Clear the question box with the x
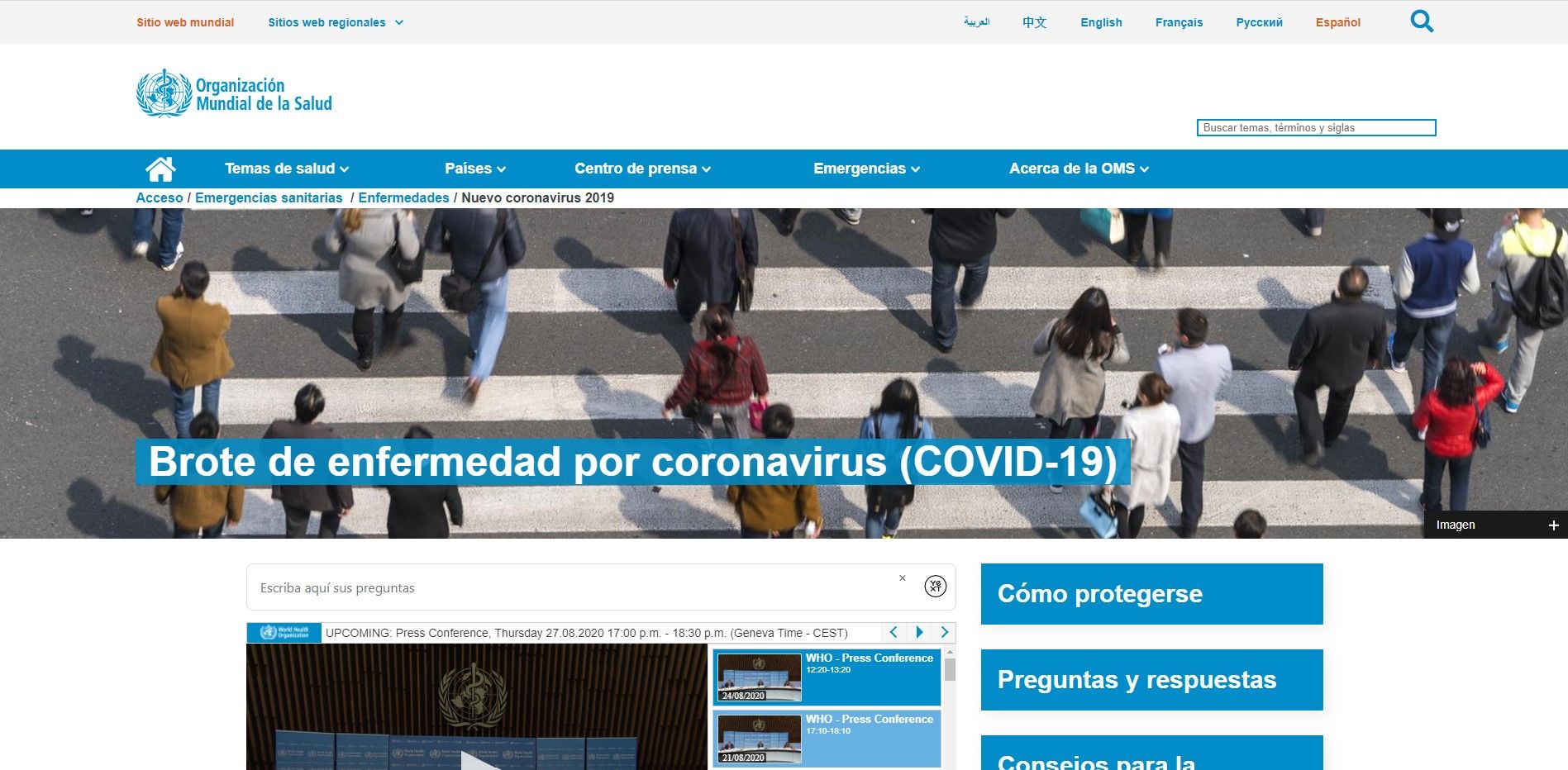This screenshot has height=770, width=1568. (x=903, y=578)
